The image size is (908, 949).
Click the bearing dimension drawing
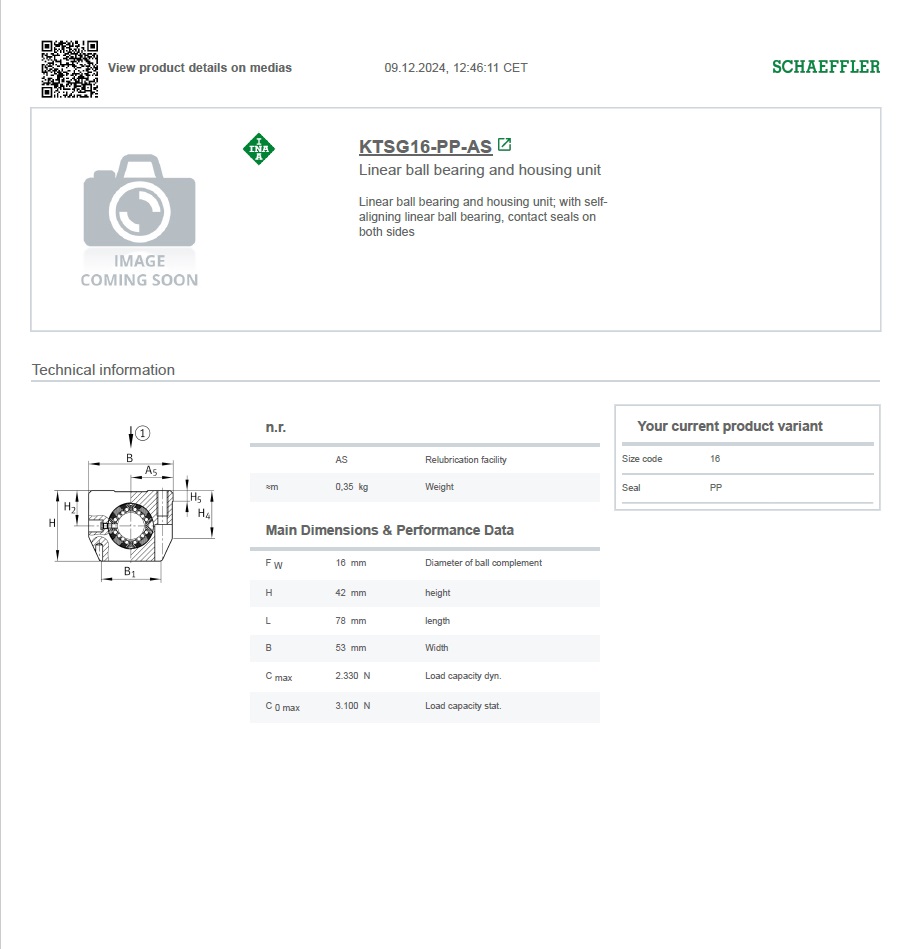[x=132, y=504]
